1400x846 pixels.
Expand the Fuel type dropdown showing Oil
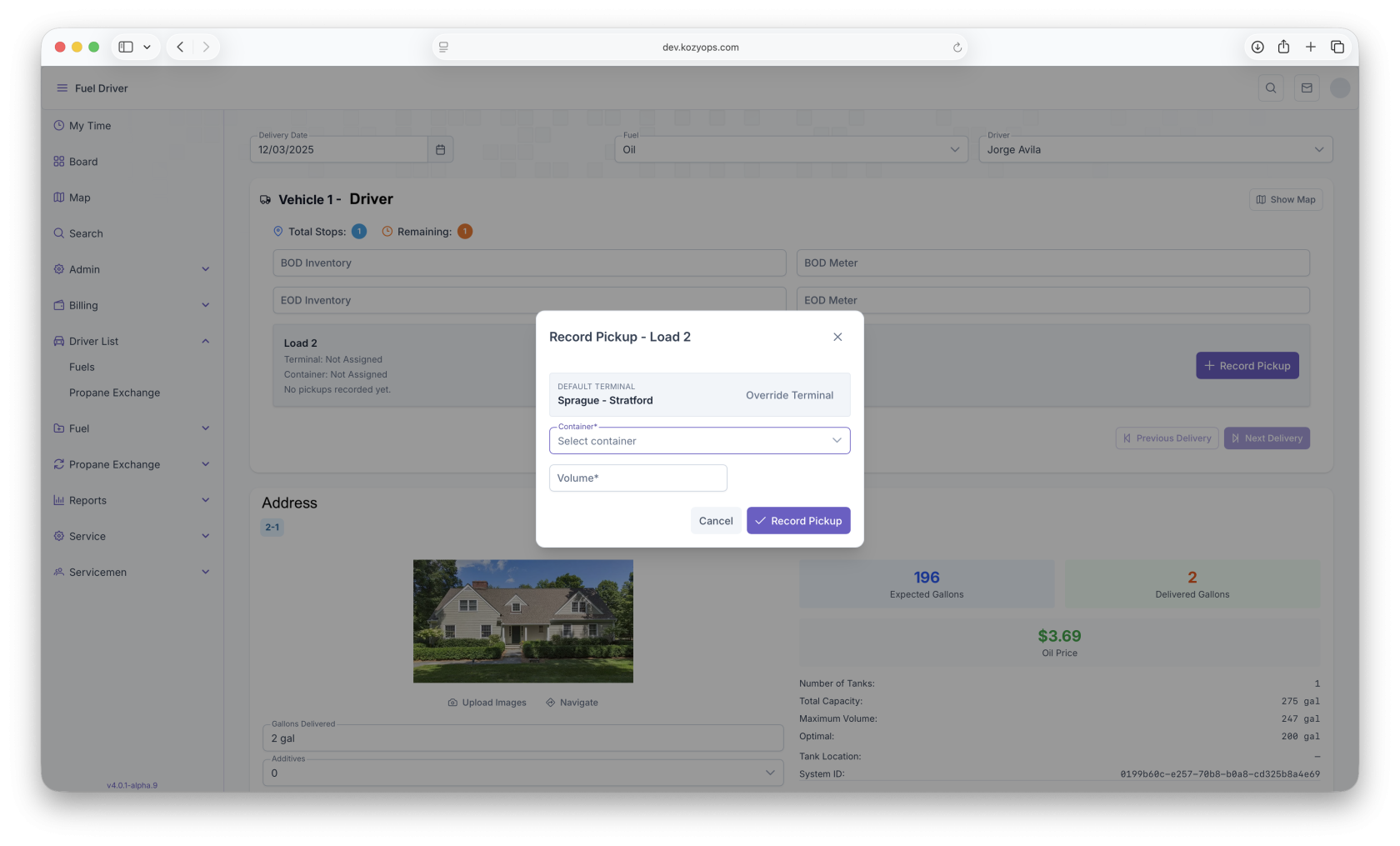(x=791, y=150)
